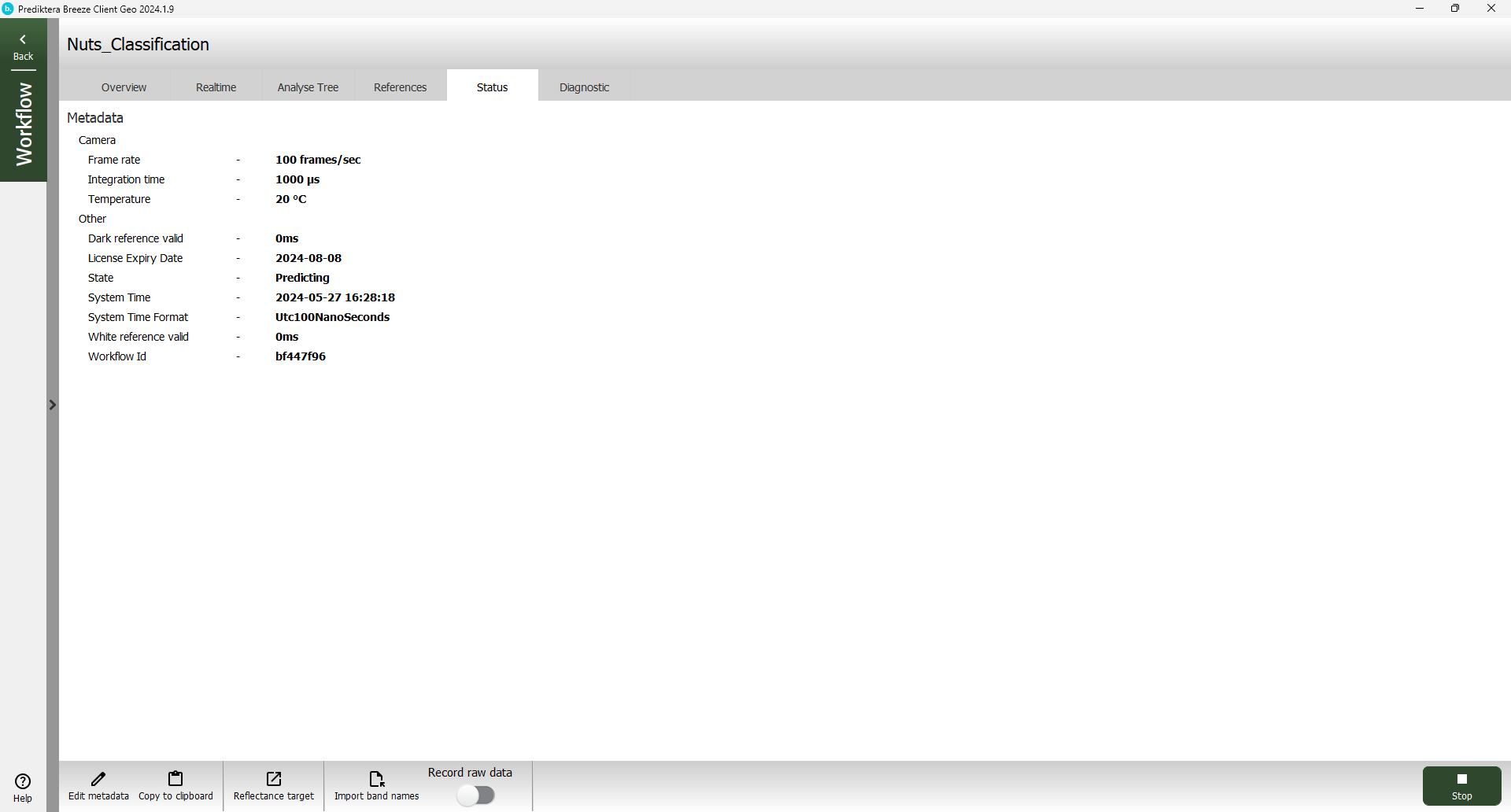Image resolution: width=1511 pixels, height=812 pixels.
Task: Maximize the application window
Action: tap(1455, 9)
